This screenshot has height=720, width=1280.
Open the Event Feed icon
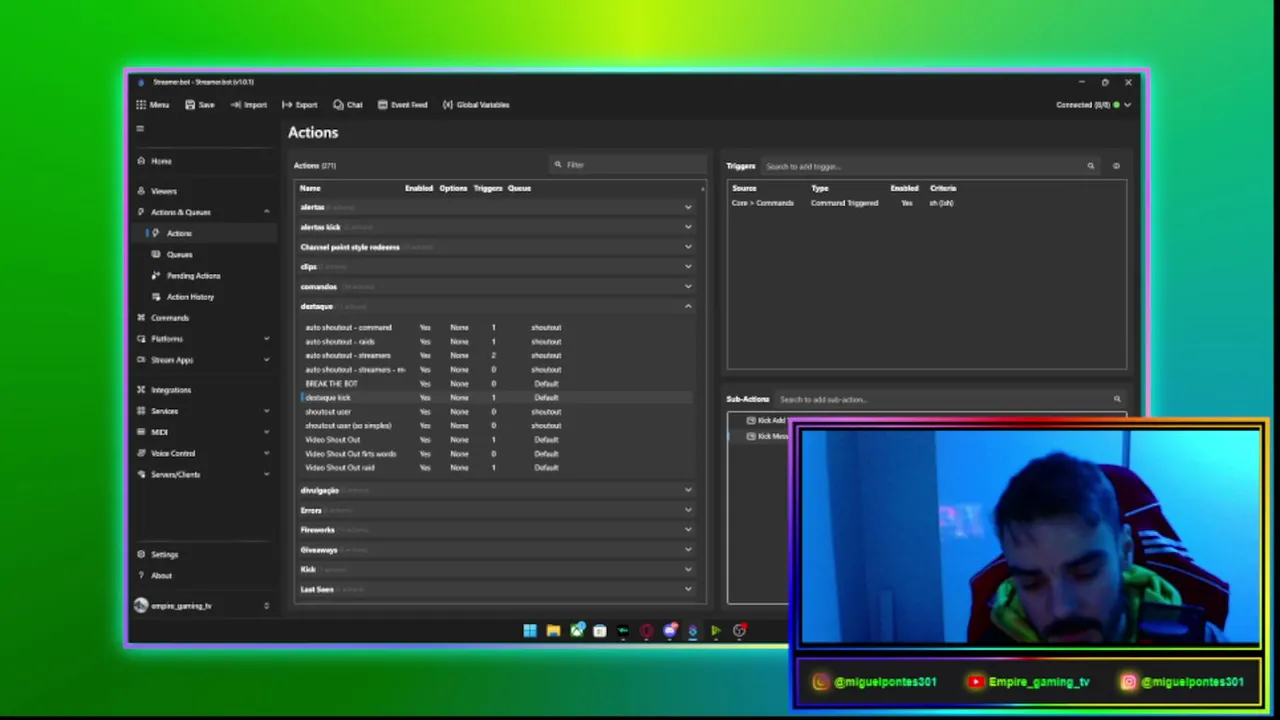[x=382, y=105]
